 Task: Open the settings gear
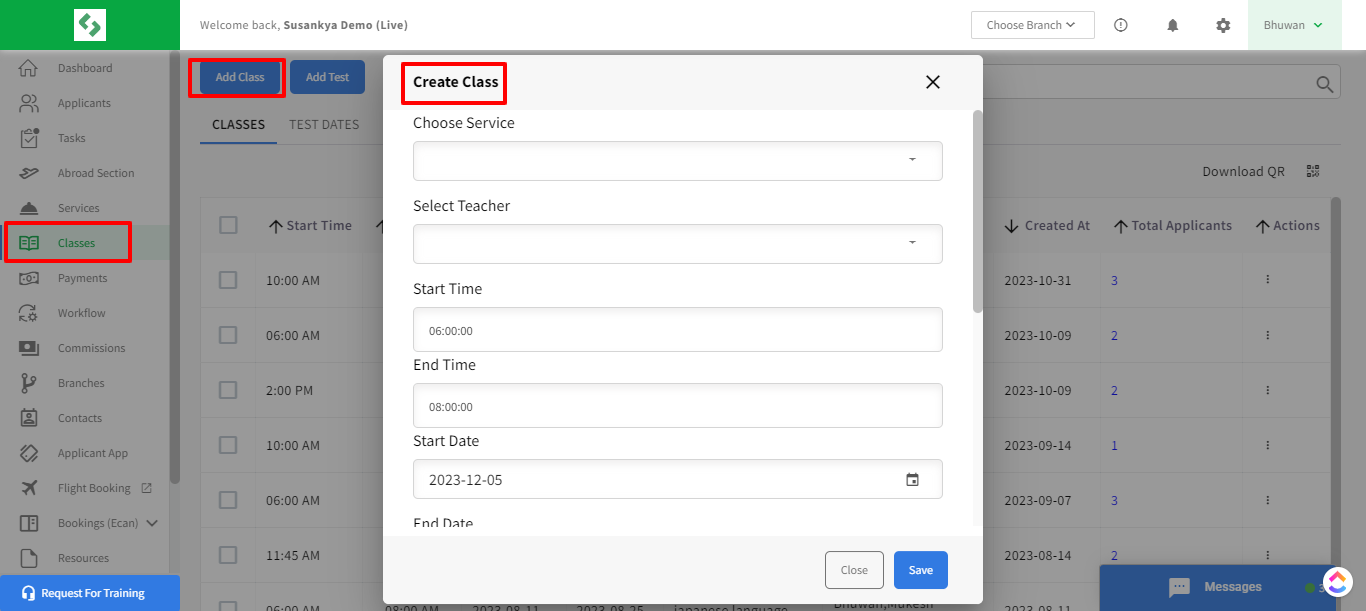click(x=1223, y=25)
